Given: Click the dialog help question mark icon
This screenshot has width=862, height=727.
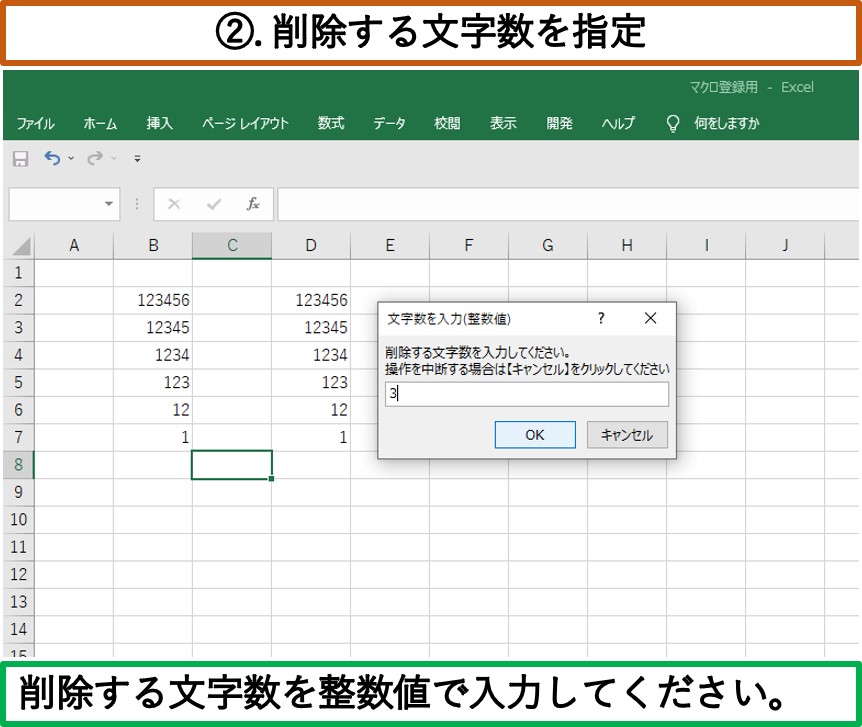Looking at the screenshot, I should pyautogui.click(x=601, y=318).
